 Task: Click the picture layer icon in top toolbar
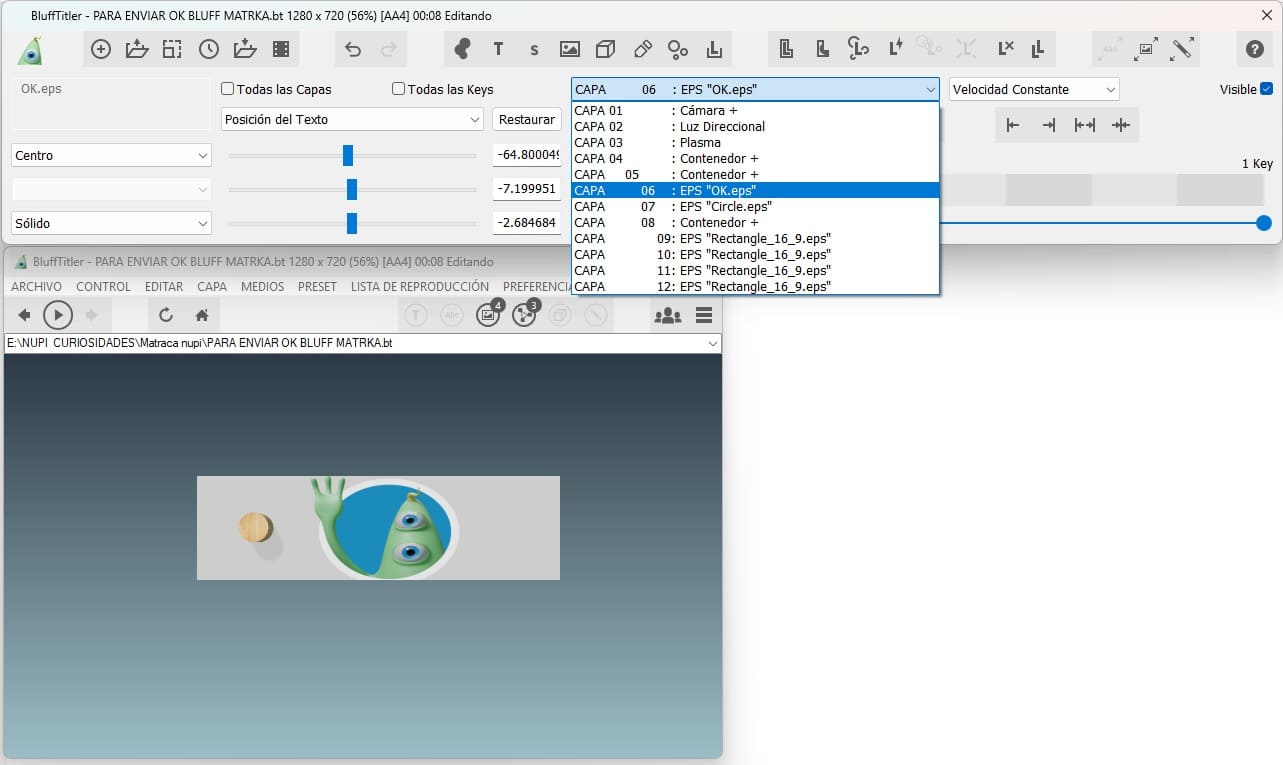click(x=570, y=49)
